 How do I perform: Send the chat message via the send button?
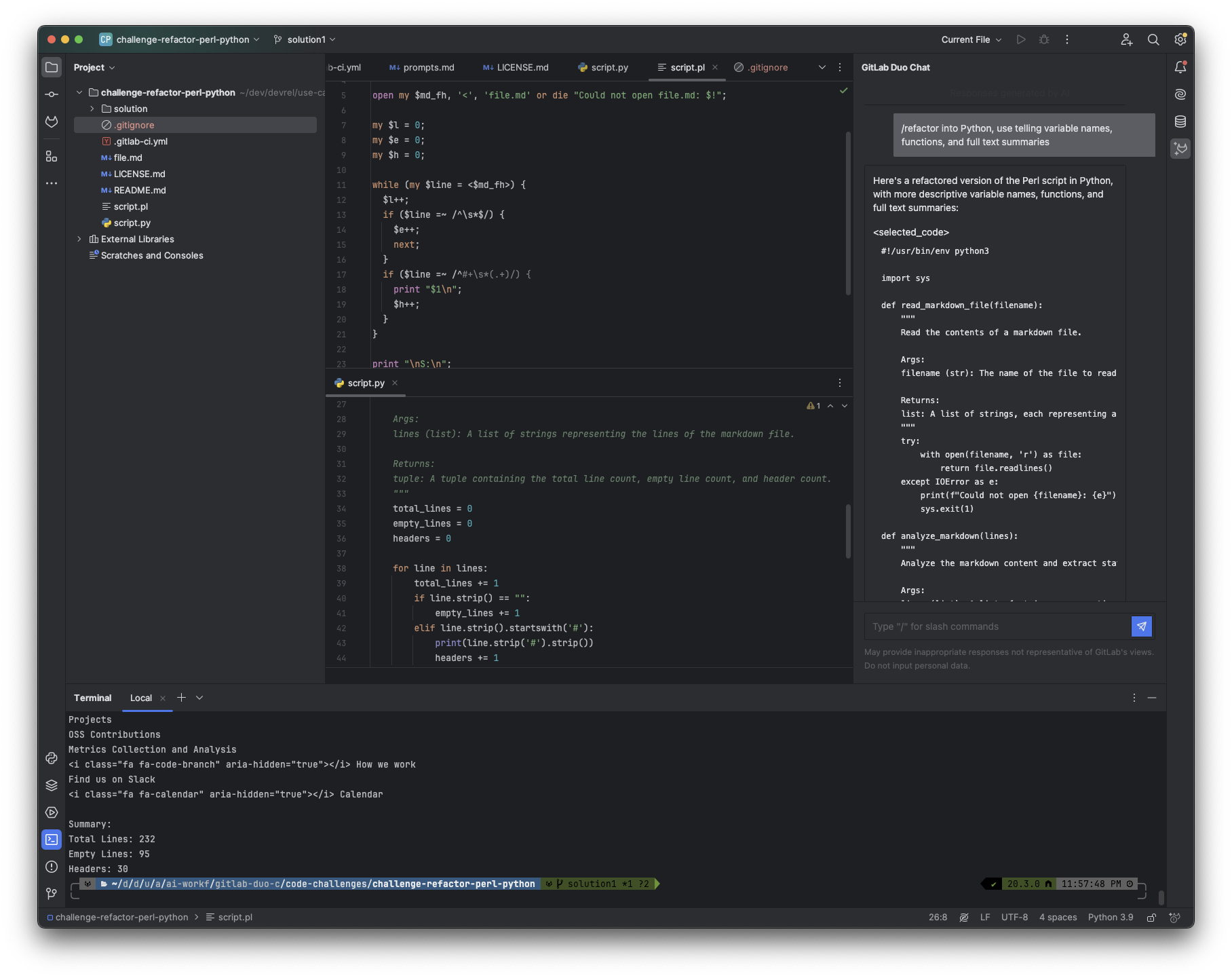pos(1142,626)
